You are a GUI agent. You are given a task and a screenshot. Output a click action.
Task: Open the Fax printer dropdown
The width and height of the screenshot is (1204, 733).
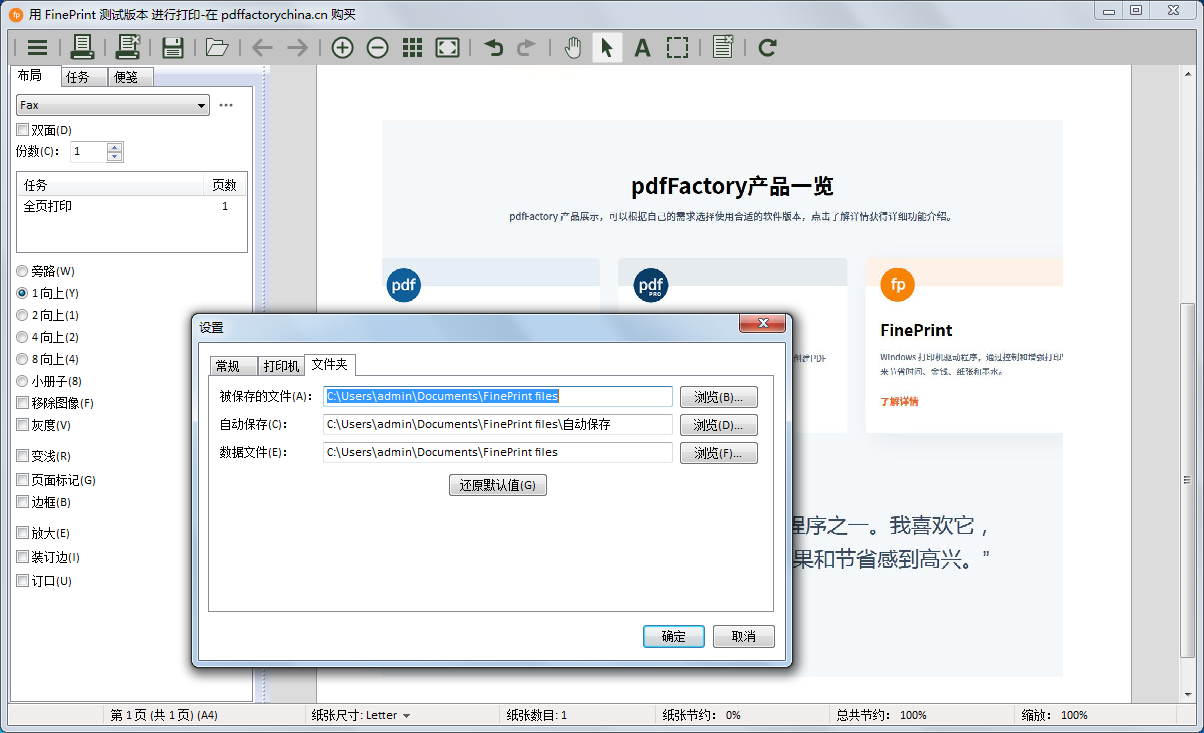[113, 105]
